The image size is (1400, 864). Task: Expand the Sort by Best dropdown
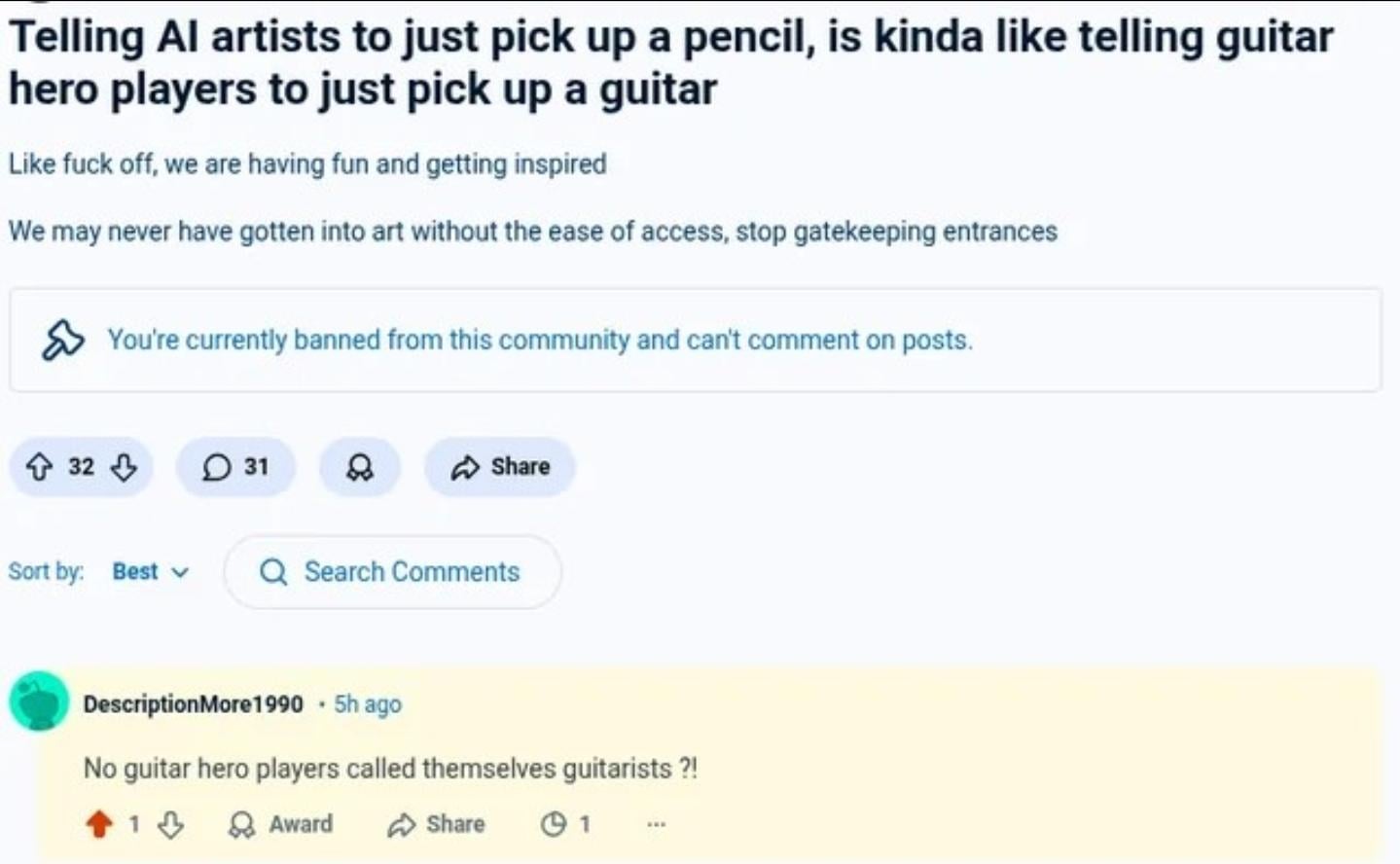point(150,572)
